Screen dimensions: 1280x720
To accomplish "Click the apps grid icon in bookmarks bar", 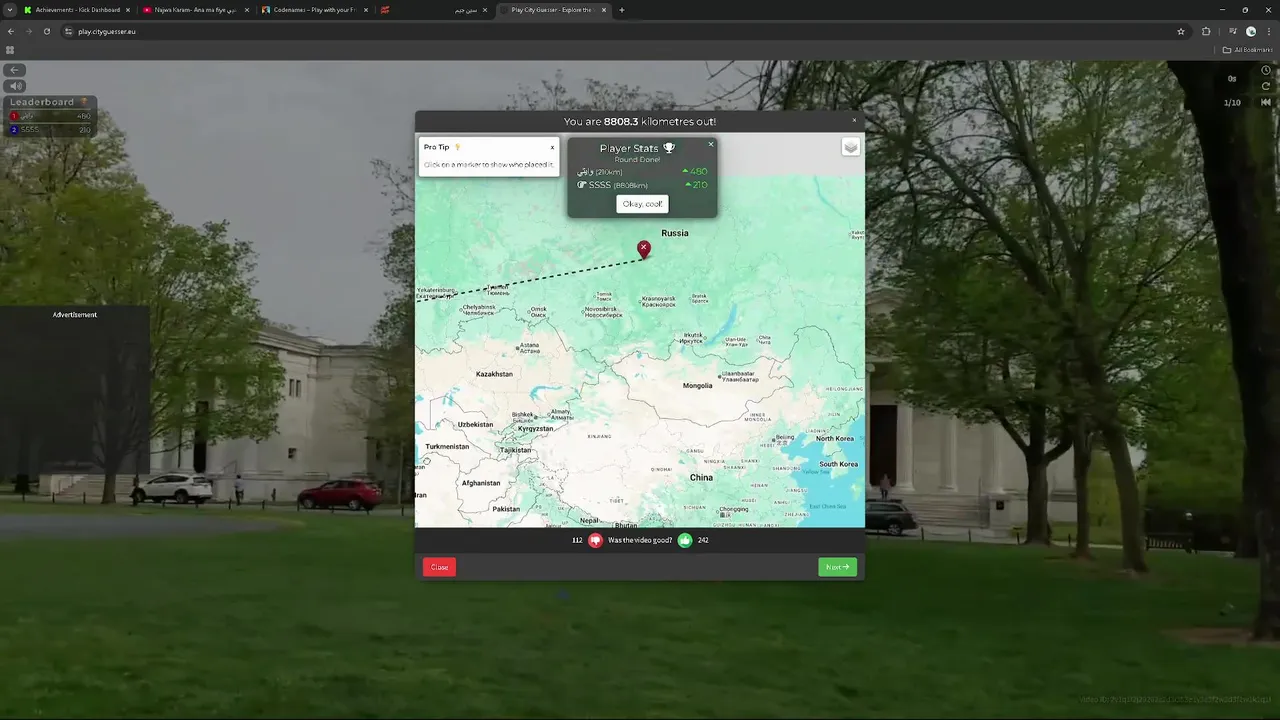I will [10, 50].
